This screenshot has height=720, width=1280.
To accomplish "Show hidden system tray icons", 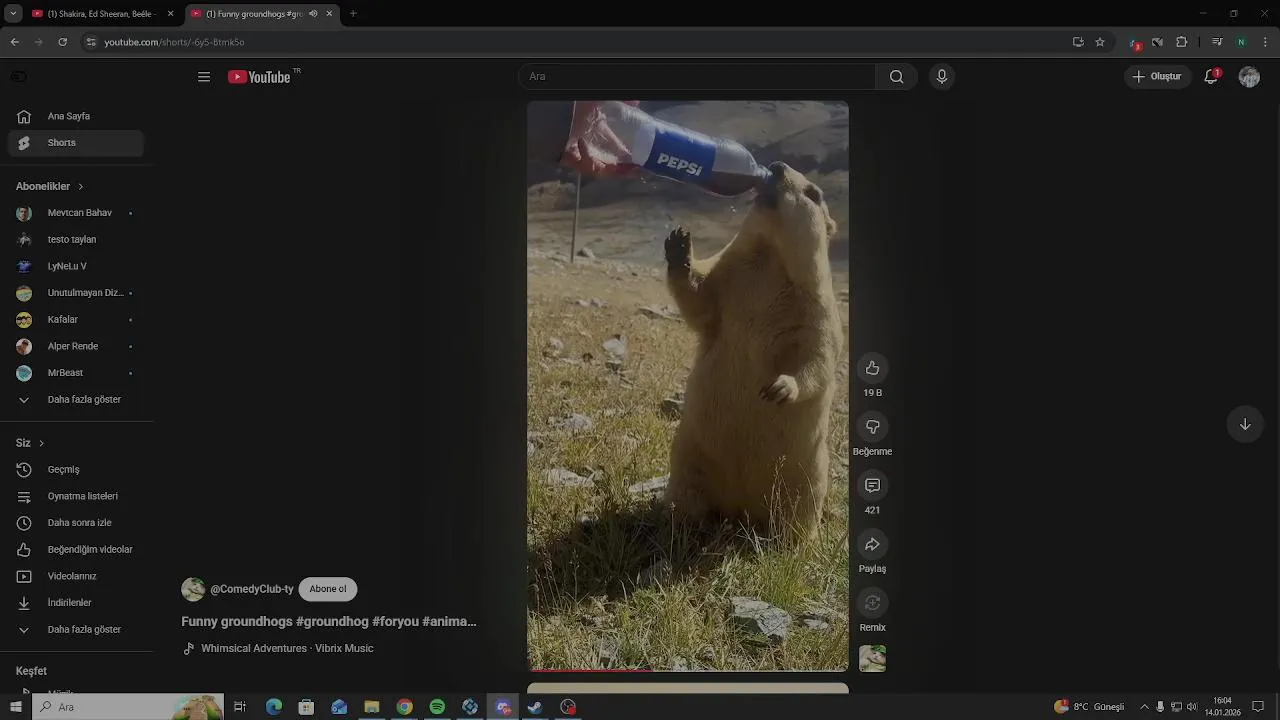I will (x=1144, y=707).
